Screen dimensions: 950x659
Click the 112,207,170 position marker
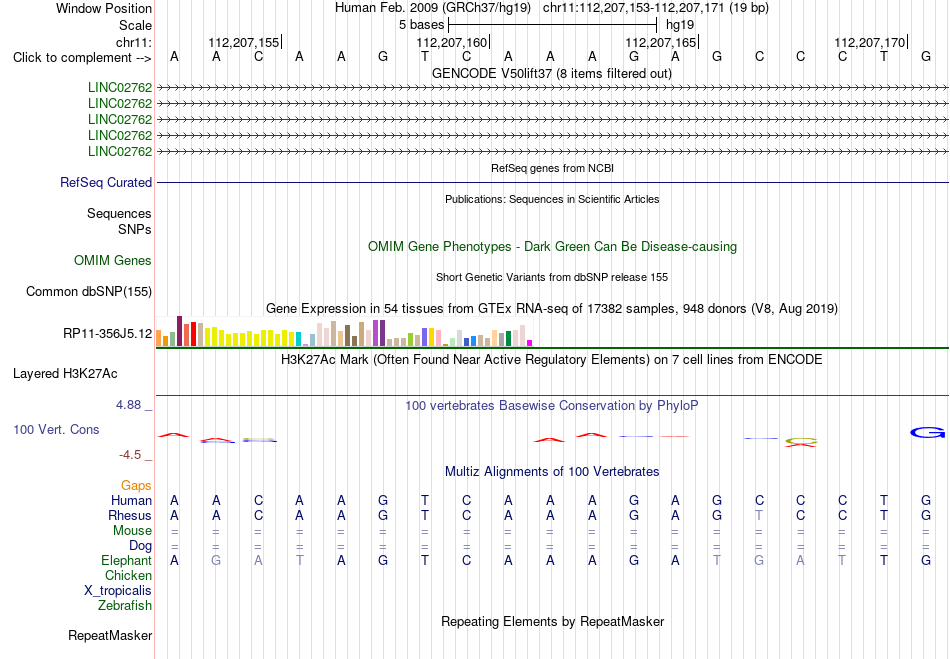tap(869, 42)
